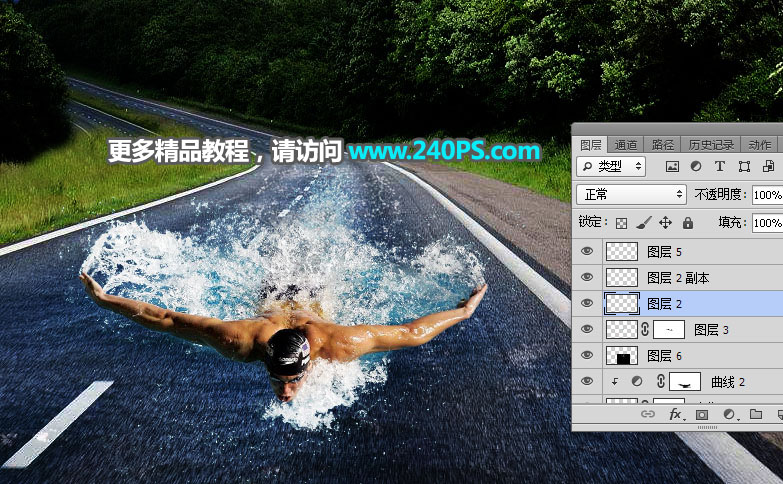The width and height of the screenshot is (783, 484).
Task: Click the adjustment layer filter icon
Action: 696,166
